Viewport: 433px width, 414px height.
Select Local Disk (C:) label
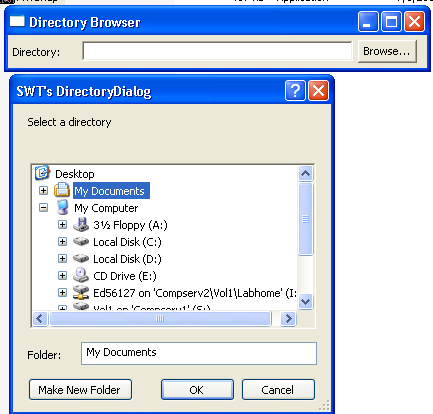[x=127, y=242]
